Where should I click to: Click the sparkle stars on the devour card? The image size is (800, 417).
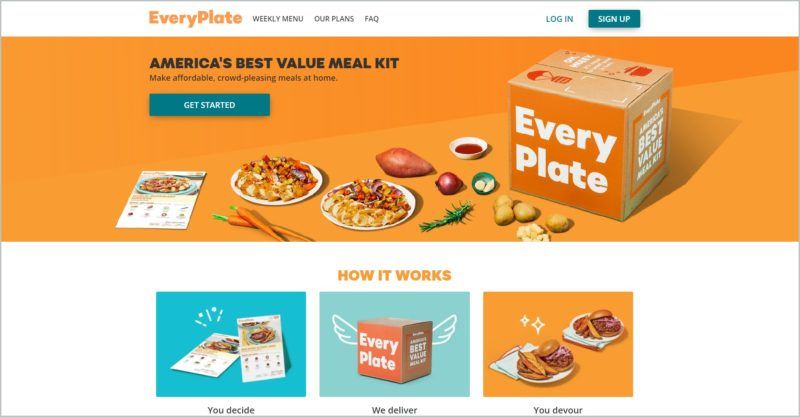tap(533, 323)
